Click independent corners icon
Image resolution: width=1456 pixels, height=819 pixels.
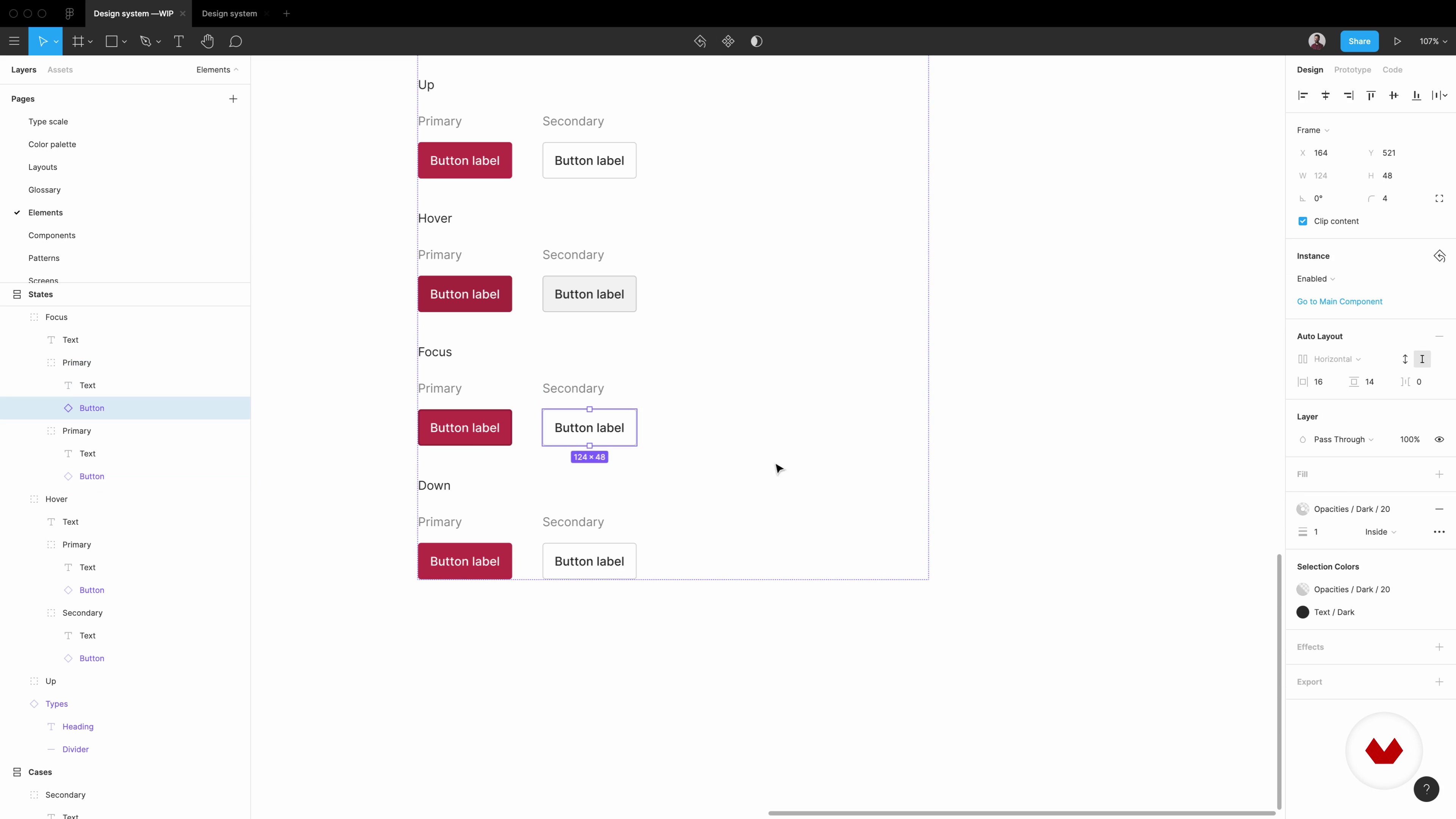[1439, 198]
